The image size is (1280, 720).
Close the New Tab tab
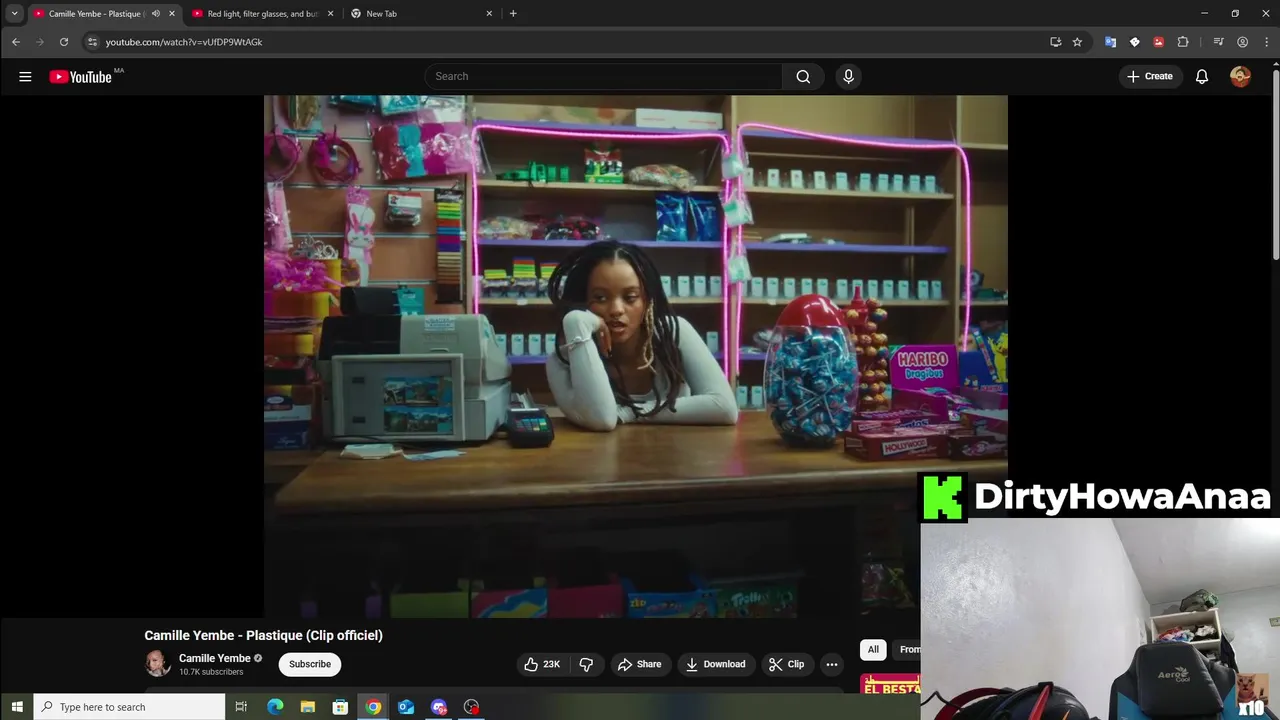click(489, 14)
